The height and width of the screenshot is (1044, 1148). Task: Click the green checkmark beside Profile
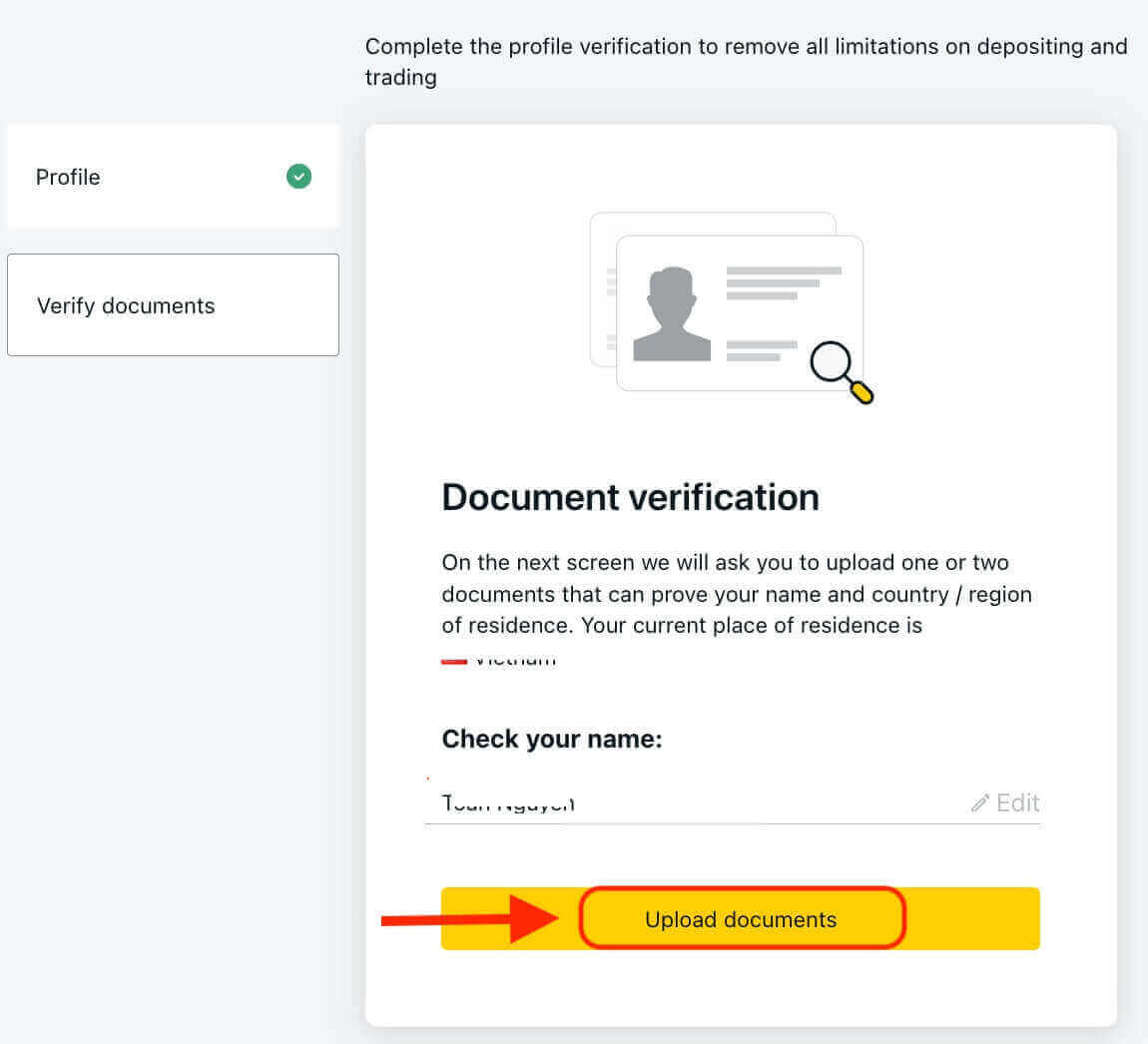298,177
